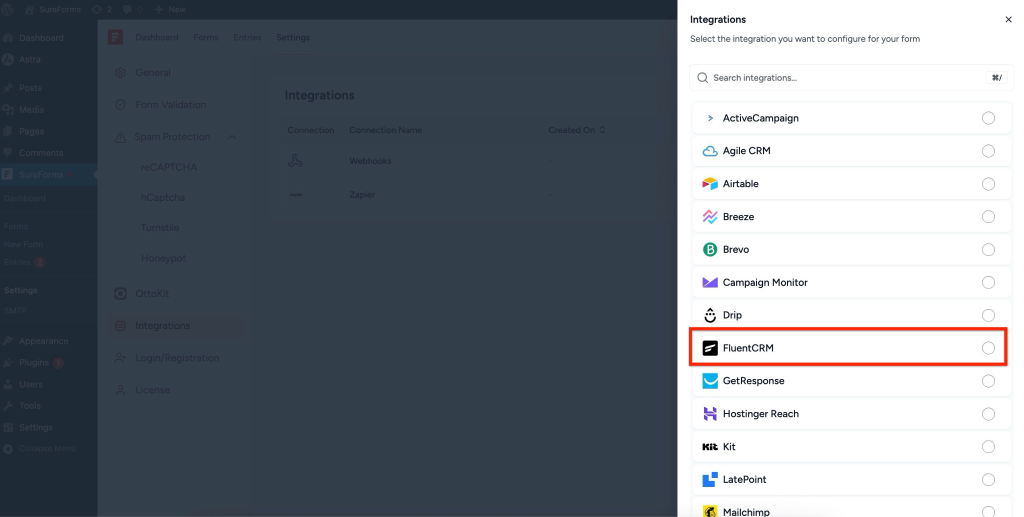Open the Settings tab
This screenshot has height=517, width=1024.
click(293, 37)
